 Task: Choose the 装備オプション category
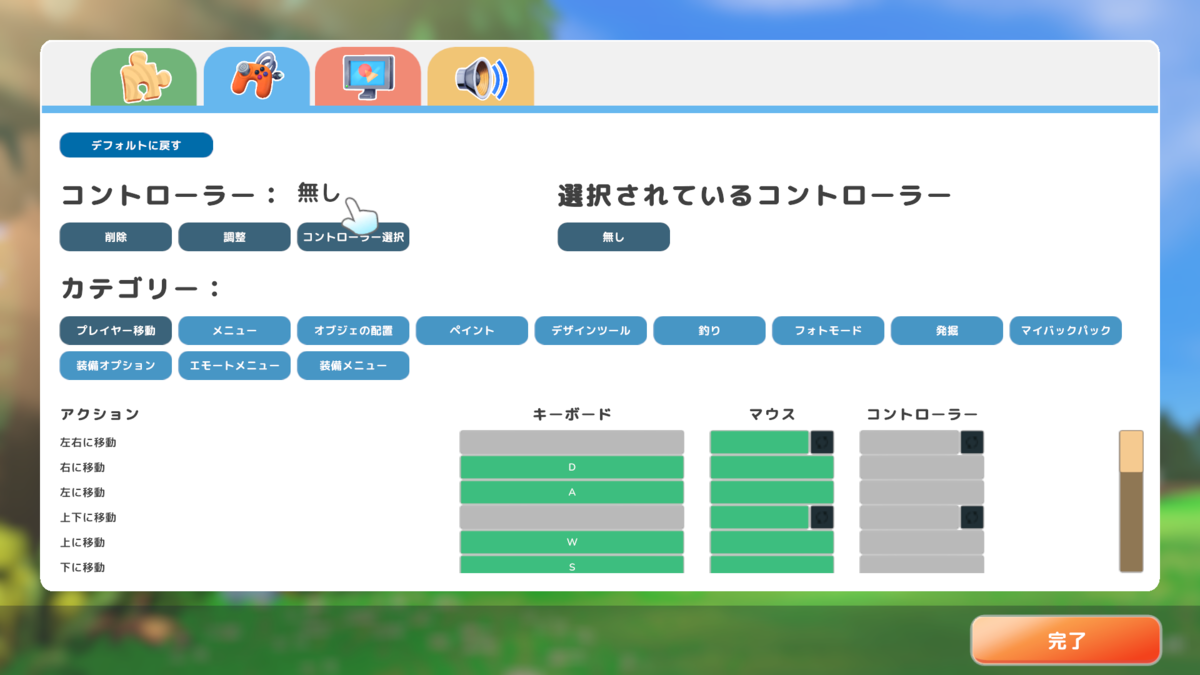(x=115, y=366)
